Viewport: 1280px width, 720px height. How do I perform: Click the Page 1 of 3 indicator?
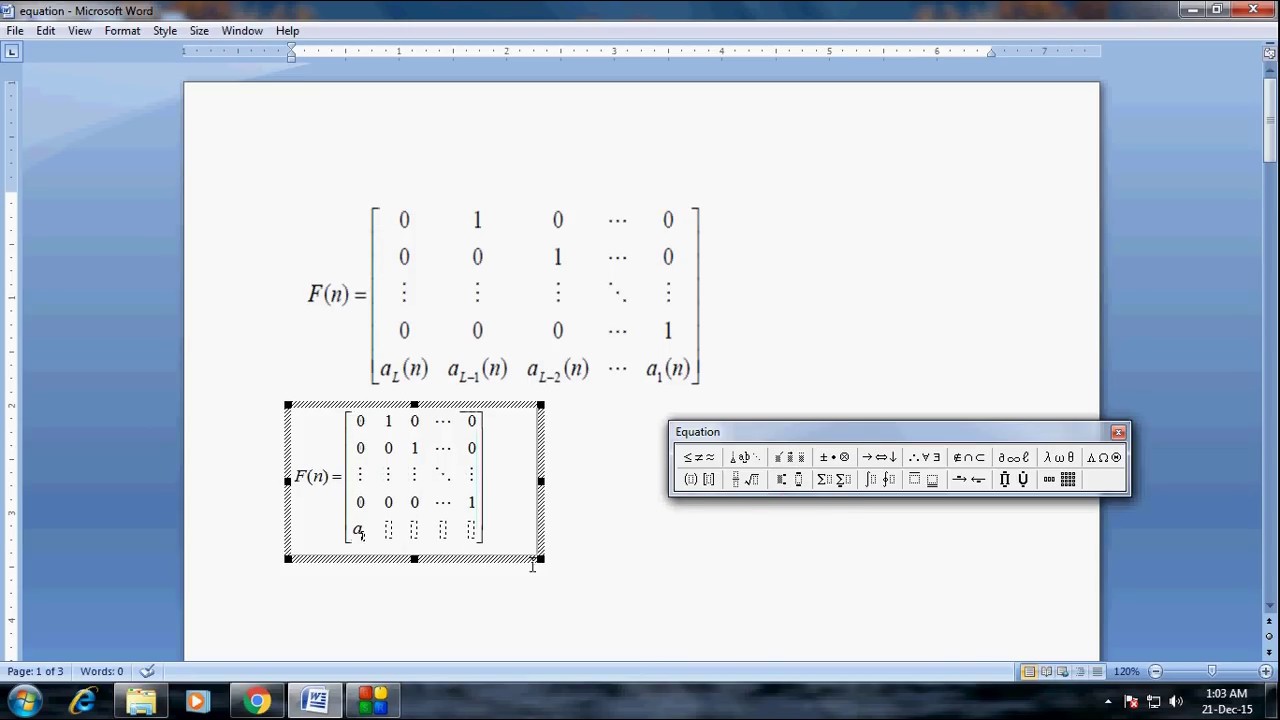35,671
